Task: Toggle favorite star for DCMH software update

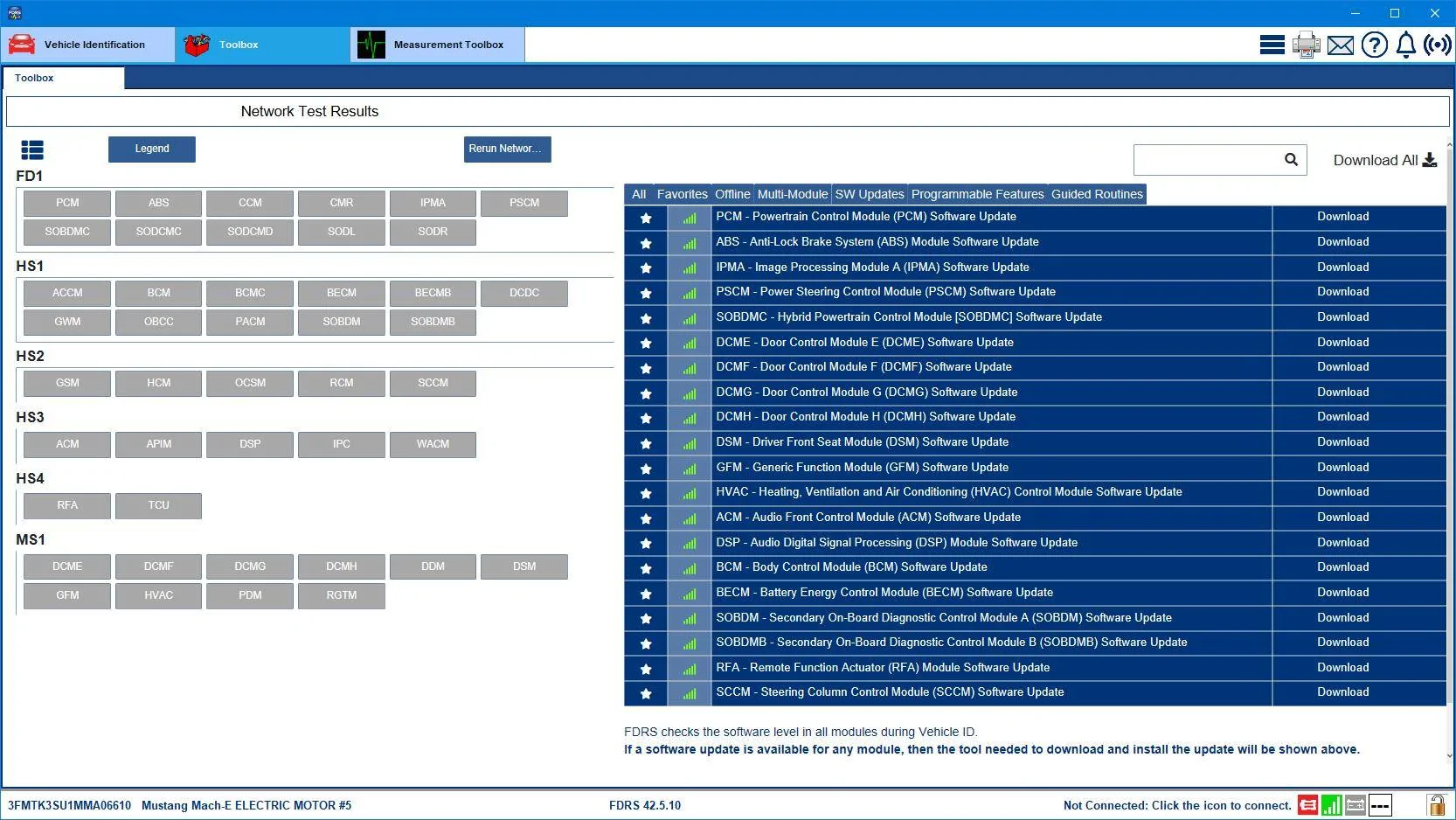Action: [646, 418]
